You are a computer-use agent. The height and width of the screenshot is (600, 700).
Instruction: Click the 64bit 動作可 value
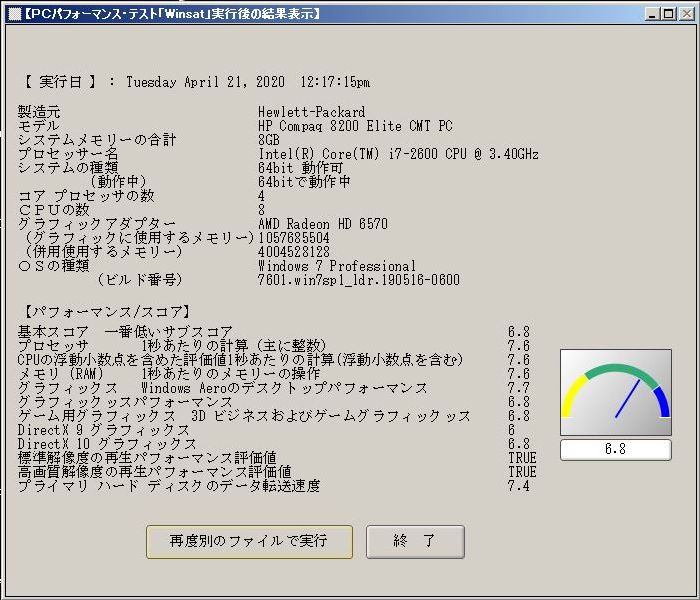pyautogui.click(x=300, y=168)
